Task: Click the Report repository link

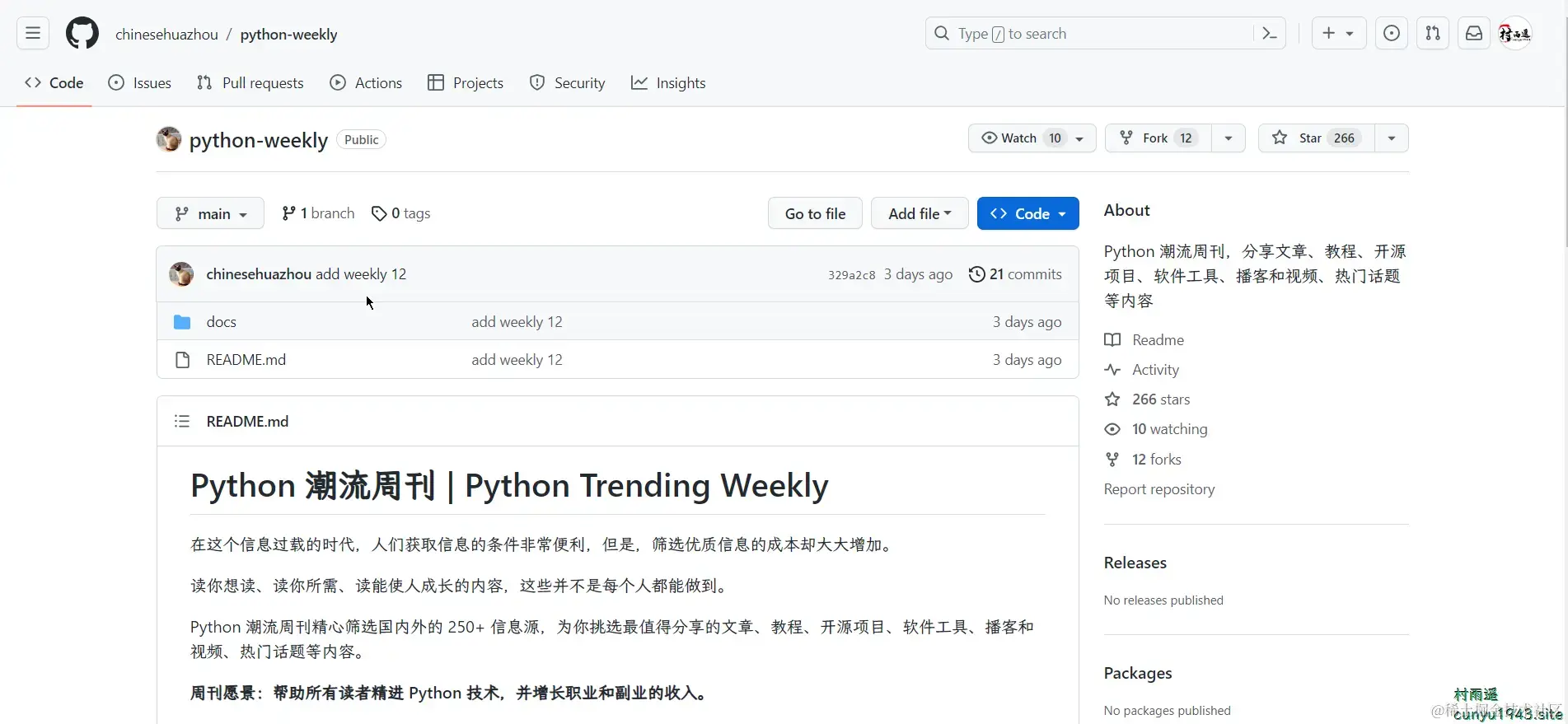Action: (x=1159, y=489)
